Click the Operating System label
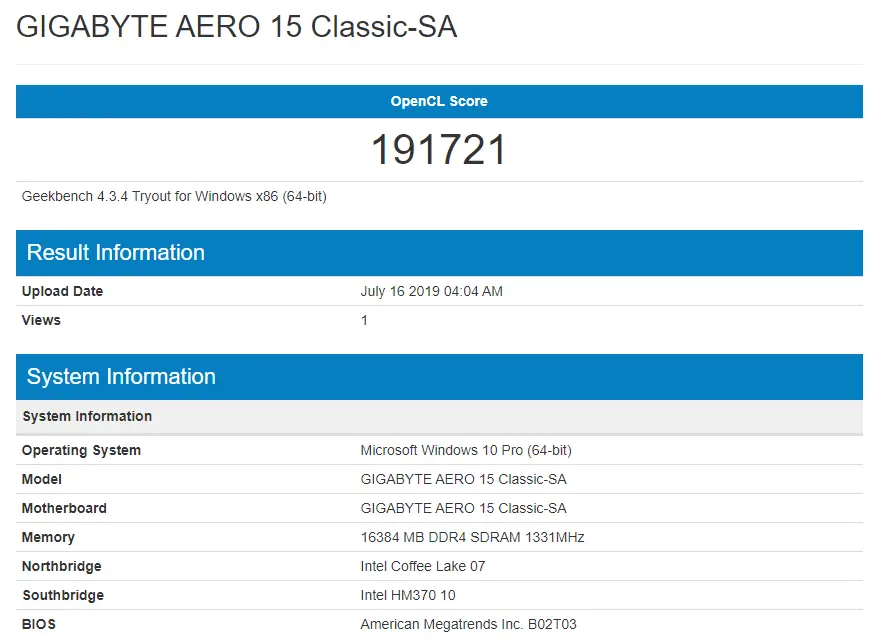The width and height of the screenshot is (882, 644). pos(81,451)
